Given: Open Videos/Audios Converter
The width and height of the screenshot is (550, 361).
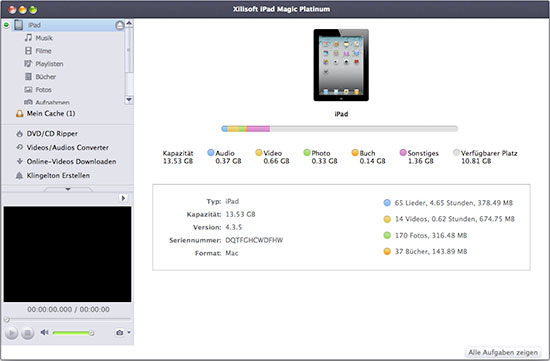Looking at the screenshot, I should tap(68, 148).
